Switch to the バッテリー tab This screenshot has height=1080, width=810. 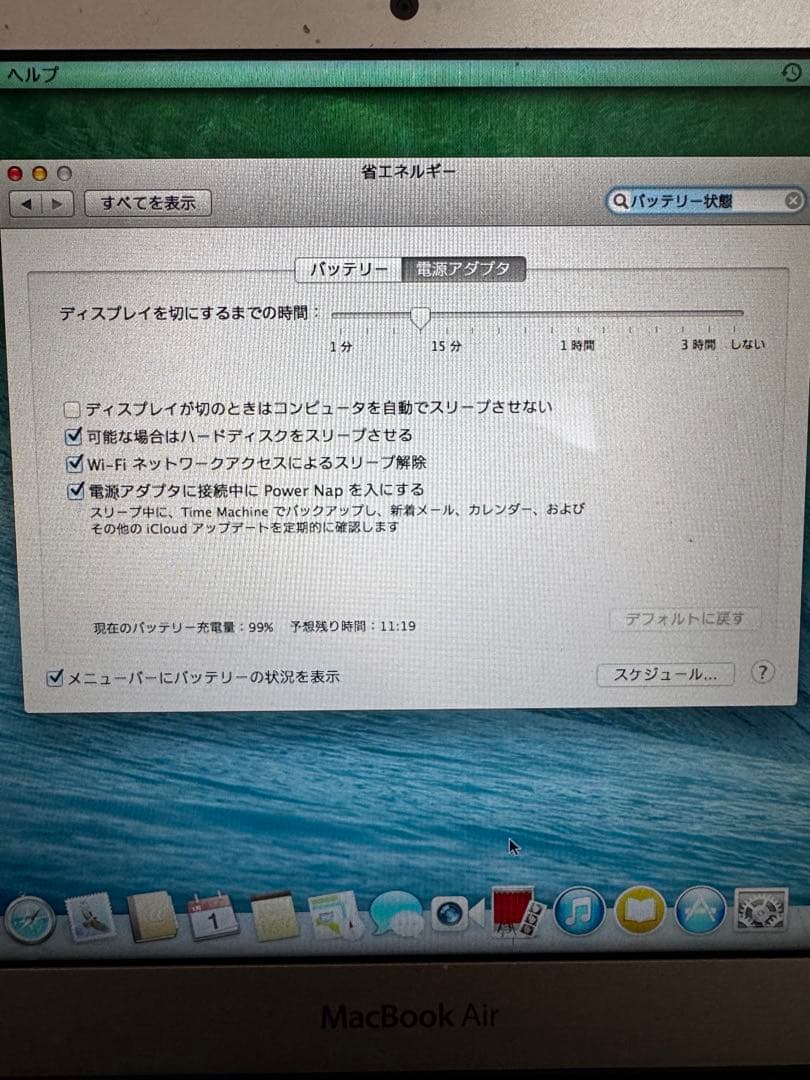pos(349,269)
